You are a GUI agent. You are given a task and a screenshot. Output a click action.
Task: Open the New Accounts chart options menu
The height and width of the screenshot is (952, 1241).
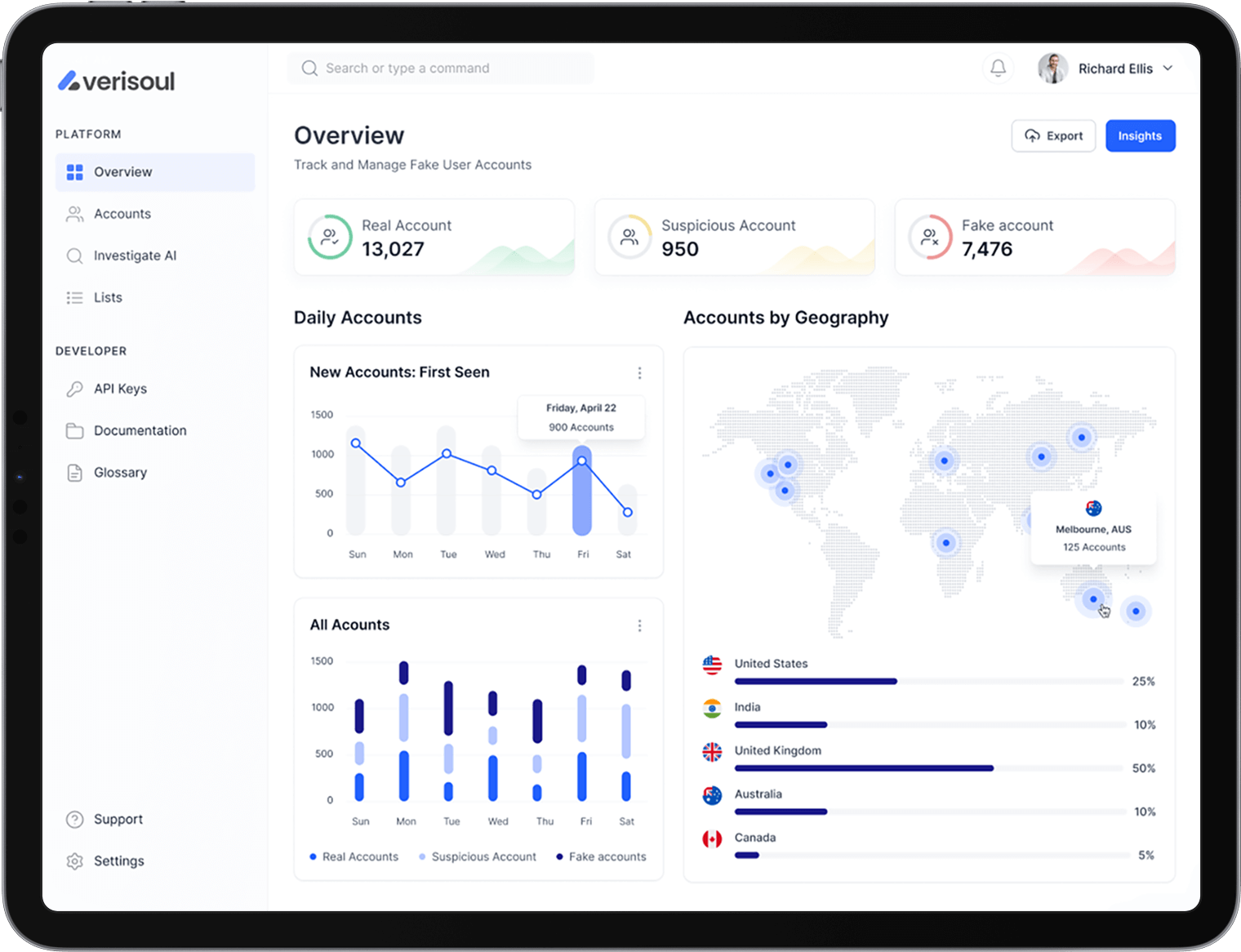click(640, 372)
